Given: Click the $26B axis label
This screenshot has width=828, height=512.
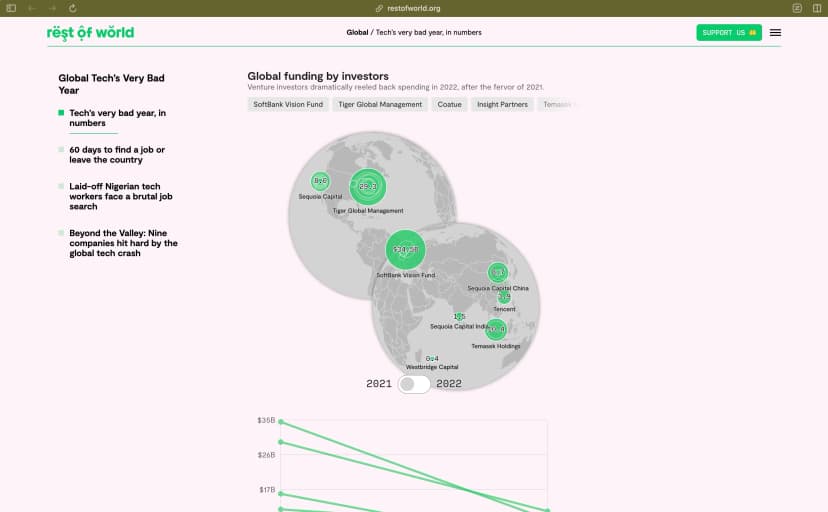Looking at the screenshot, I should 266,455.
